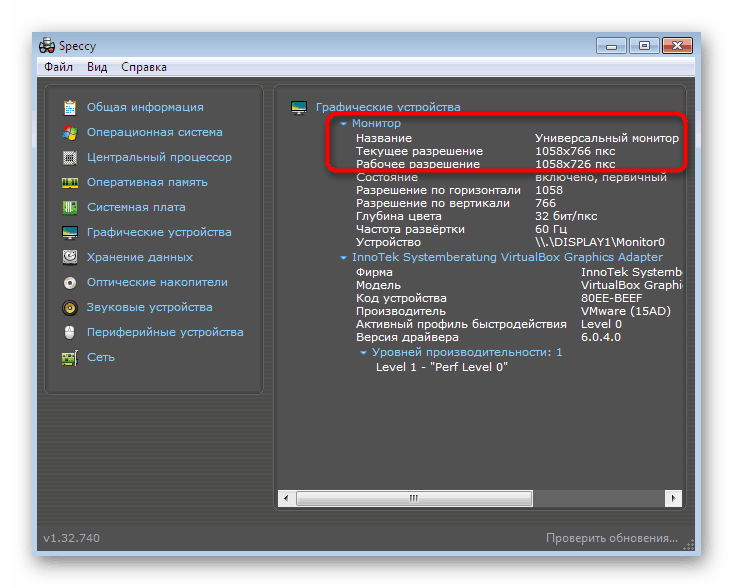Click the Level 1 - "Perf Level 0" entry
Screen dimensions: 733x588
[x=442, y=367]
